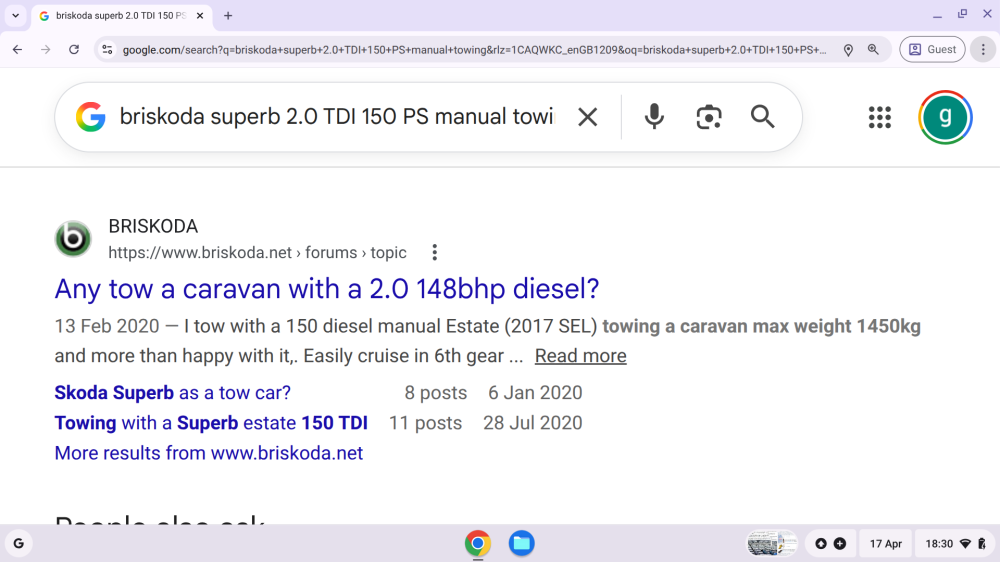The width and height of the screenshot is (1000, 562).
Task: Open 'Any tow a caravan' result
Action: click(327, 289)
